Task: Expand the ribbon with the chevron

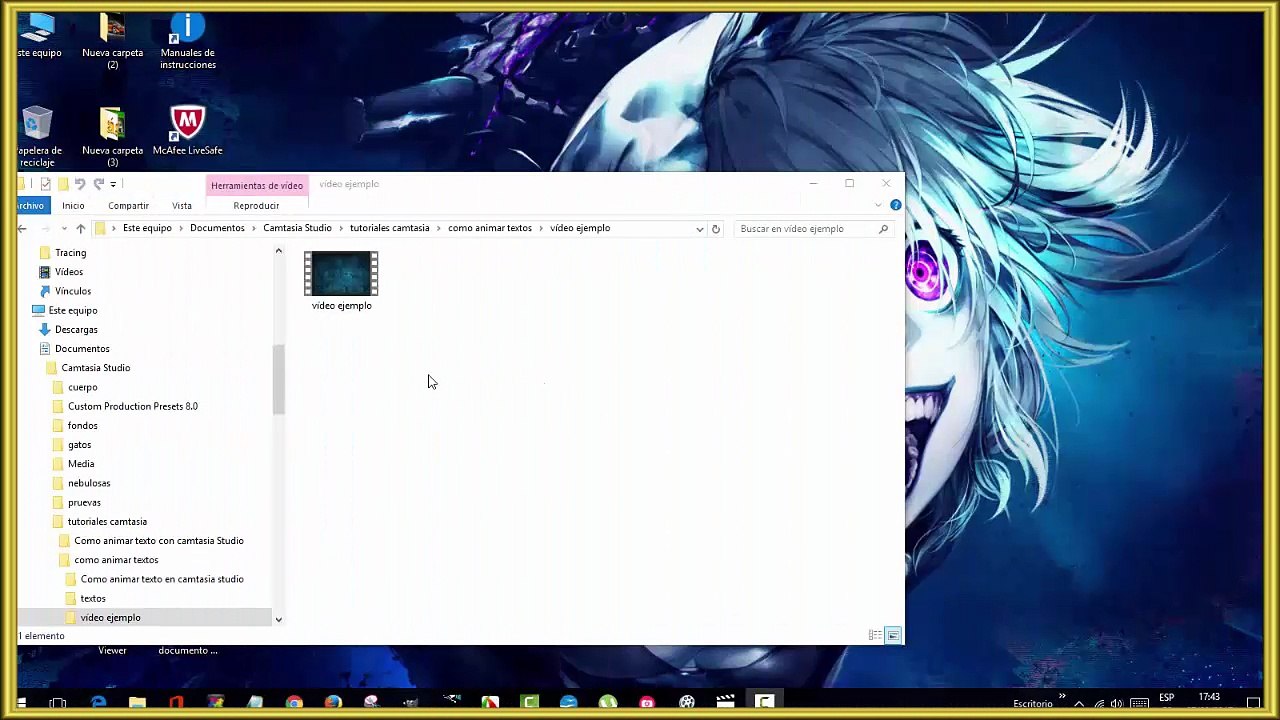Action: pos(878,205)
